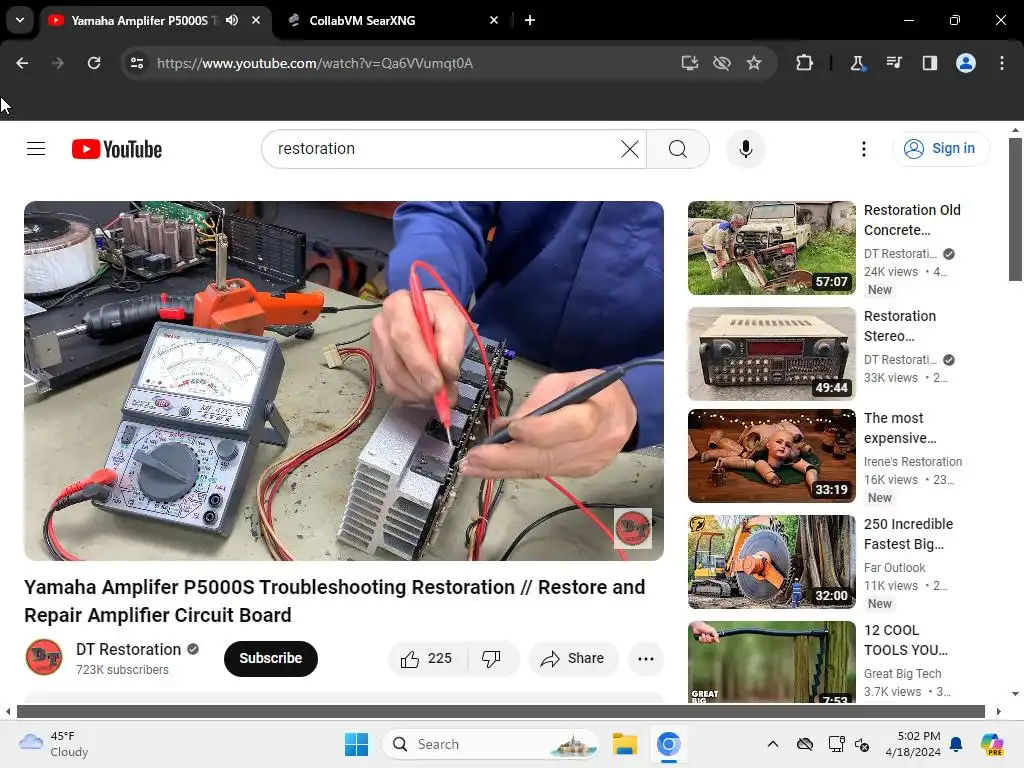The image size is (1024, 768).
Task: Click the Sign in button
Action: tap(941, 149)
